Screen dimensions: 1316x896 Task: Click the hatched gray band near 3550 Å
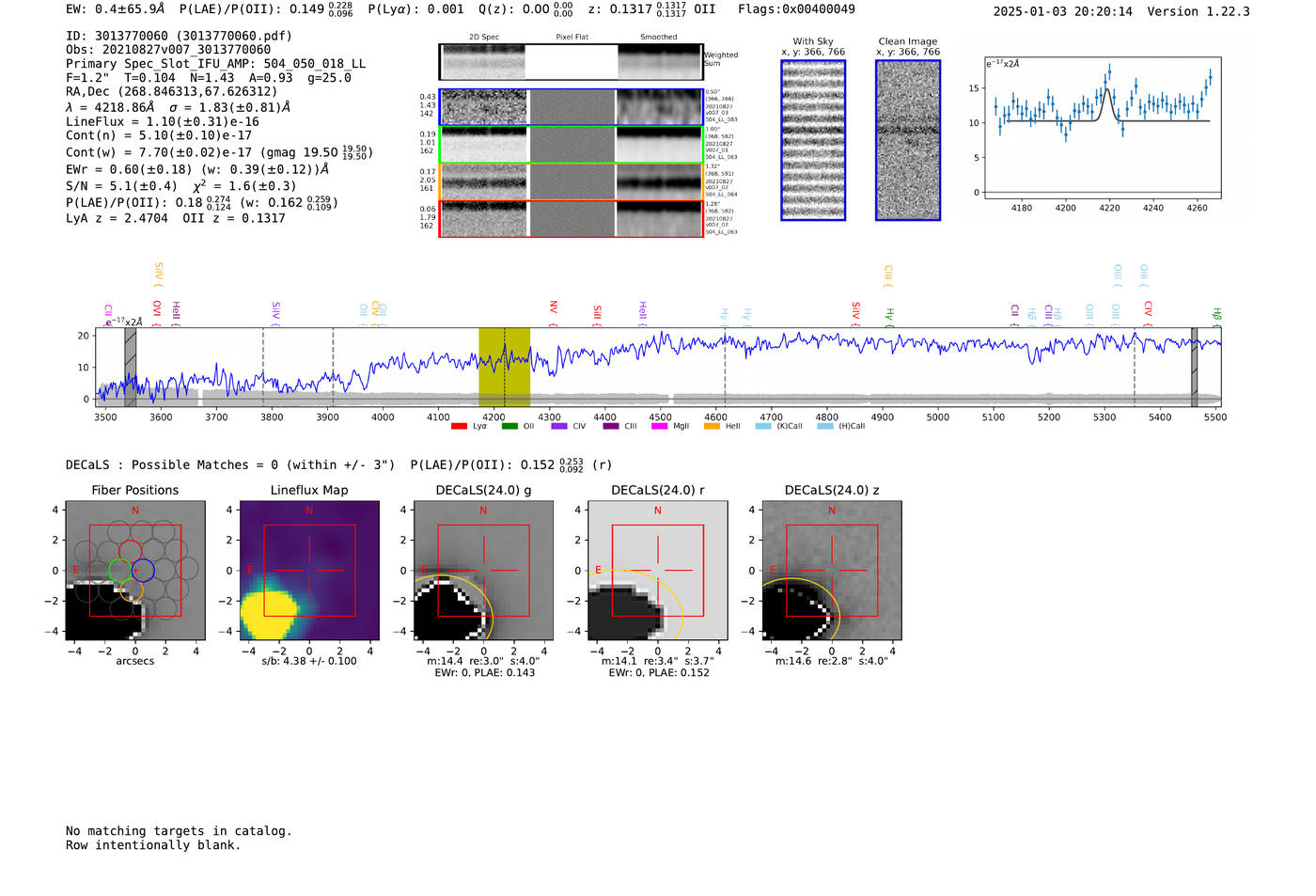pos(131,367)
